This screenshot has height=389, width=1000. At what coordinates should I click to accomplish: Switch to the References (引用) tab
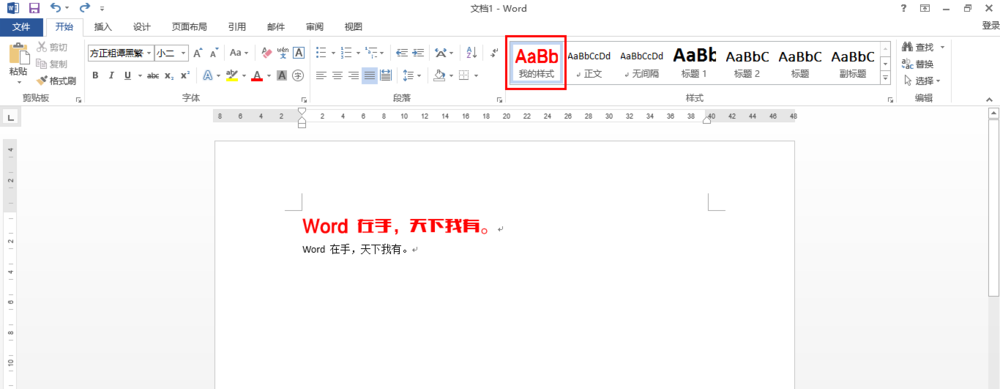(x=237, y=27)
